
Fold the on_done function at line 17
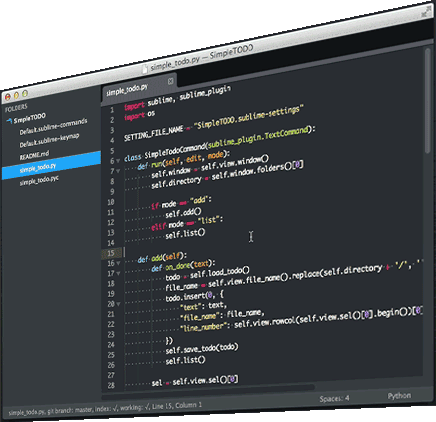(x=118, y=273)
